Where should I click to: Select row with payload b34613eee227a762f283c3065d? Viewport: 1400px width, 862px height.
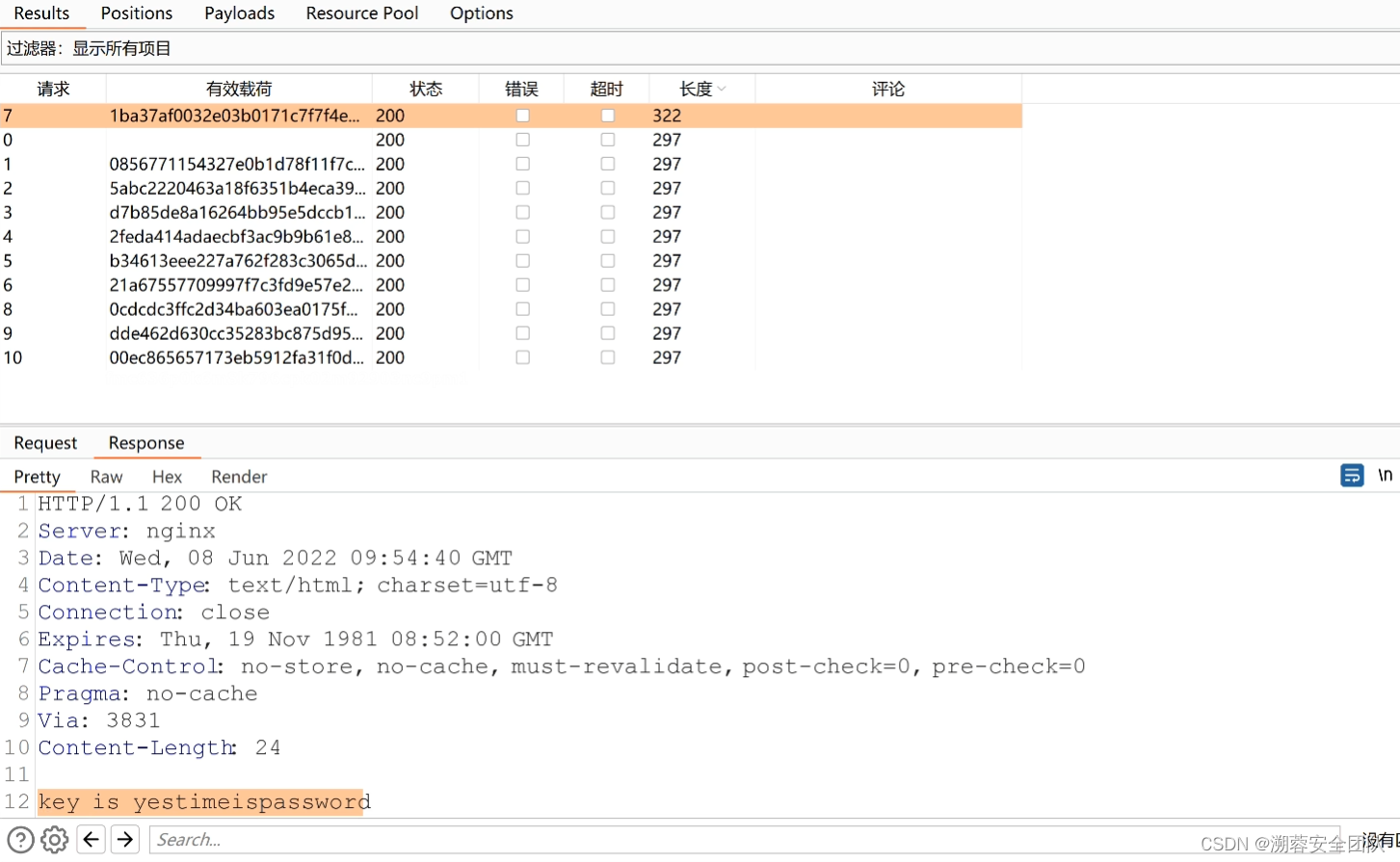point(511,261)
